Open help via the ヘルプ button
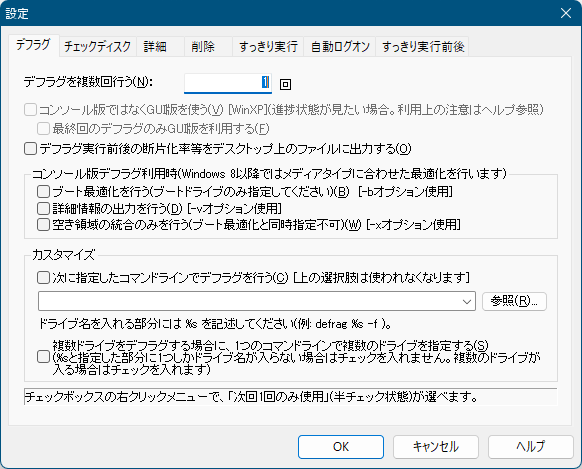The width and height of the screenshot is (582, 469). (x=531, y=447)
